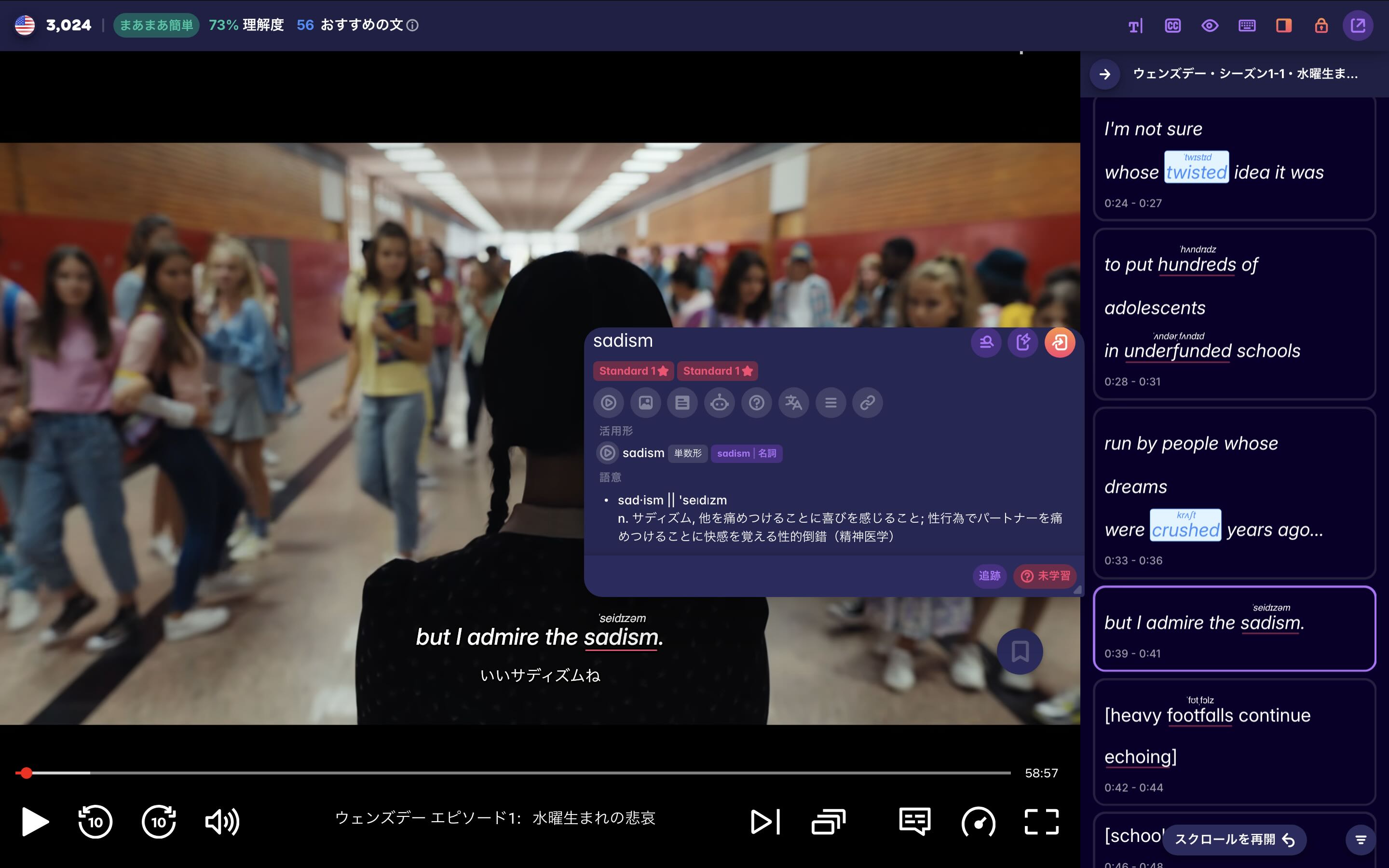Click the link icon in the popup
Viewport: 1389px width, 868px height.
(868, 403)
